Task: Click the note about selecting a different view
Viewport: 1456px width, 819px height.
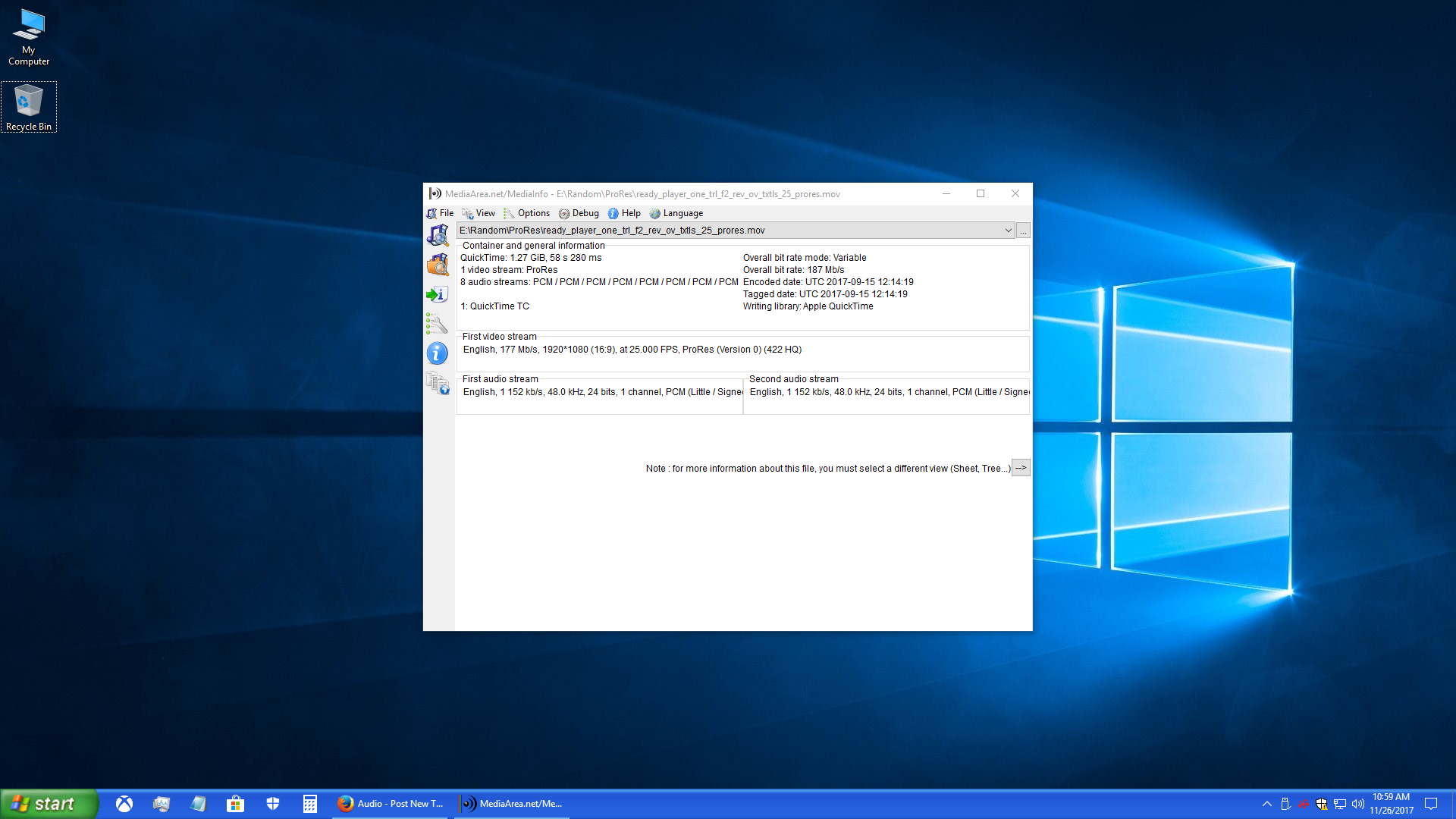Action: click(x=828, y=469)
